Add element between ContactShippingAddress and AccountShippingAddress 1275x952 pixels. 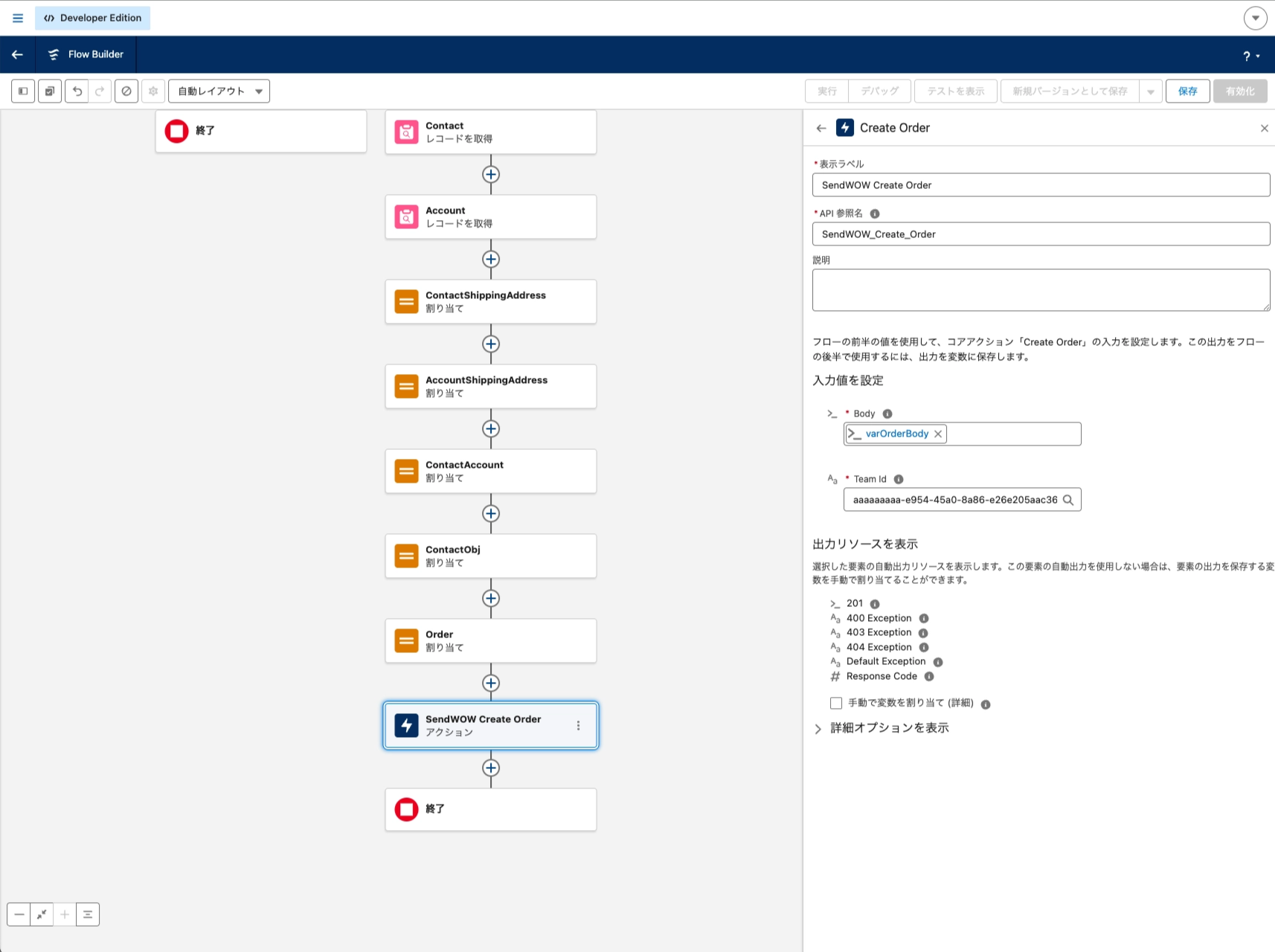(491, 344)
